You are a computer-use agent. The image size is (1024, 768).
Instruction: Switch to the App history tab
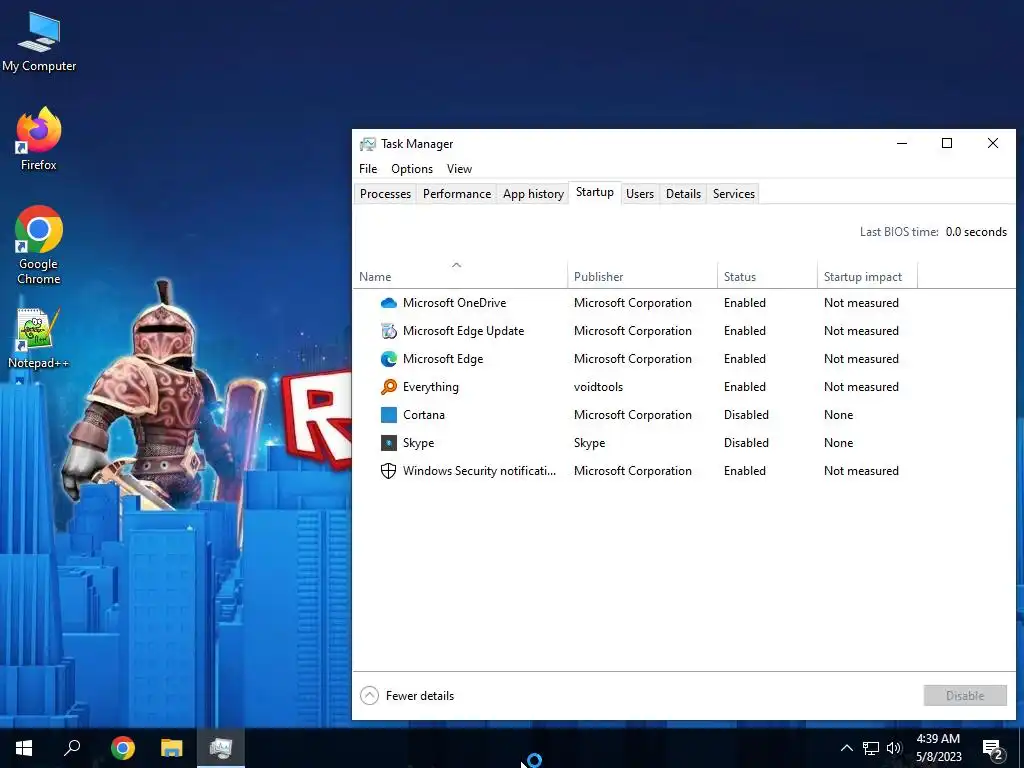533,194
